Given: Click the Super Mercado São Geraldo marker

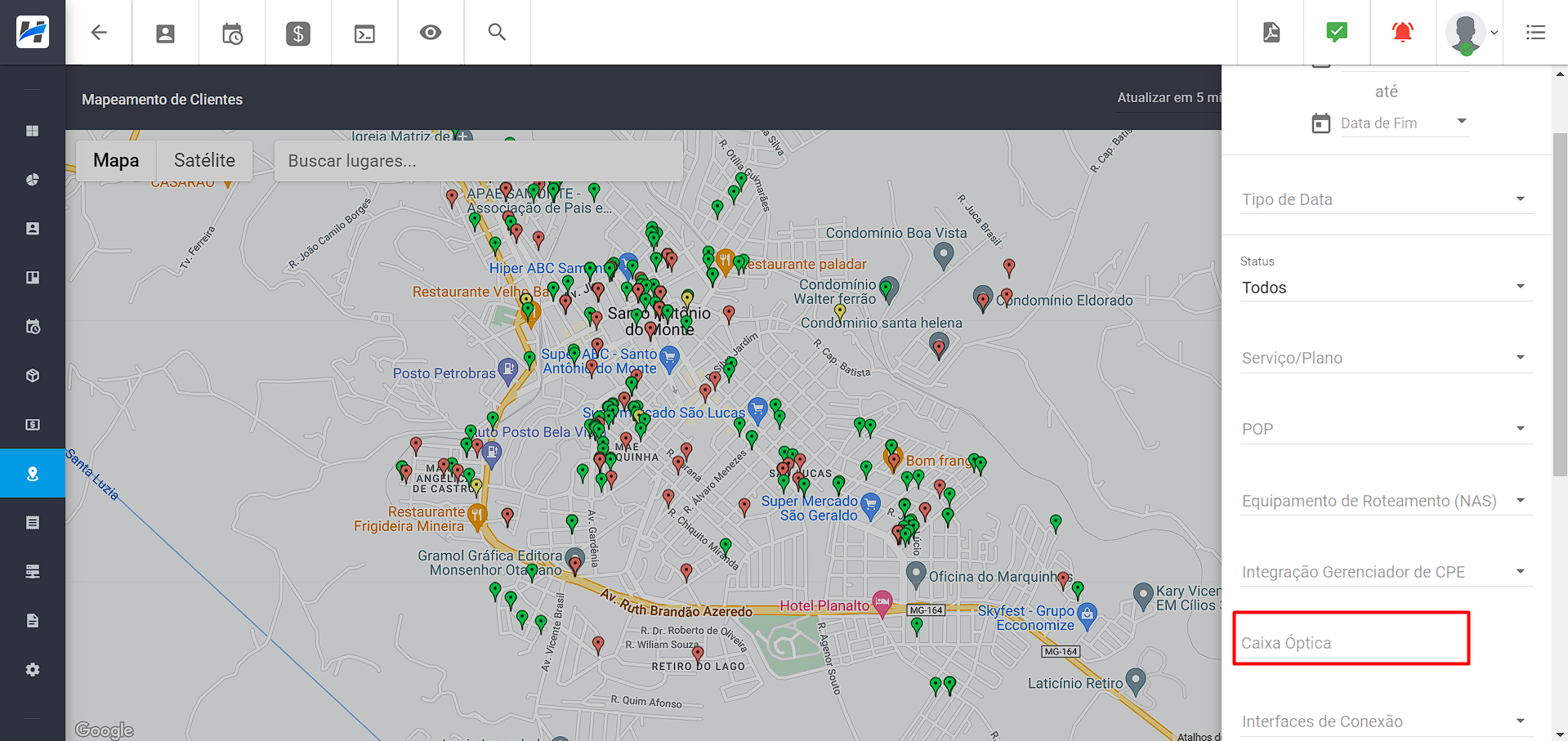Looking at the screenshot, I should pyautogui.click(x=871, y=506).
